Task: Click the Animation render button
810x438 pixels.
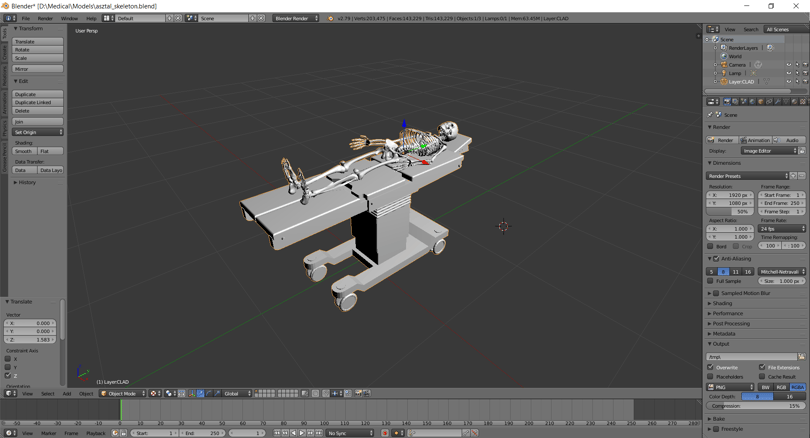Action: pyautogui.click(x=756, y=140)
